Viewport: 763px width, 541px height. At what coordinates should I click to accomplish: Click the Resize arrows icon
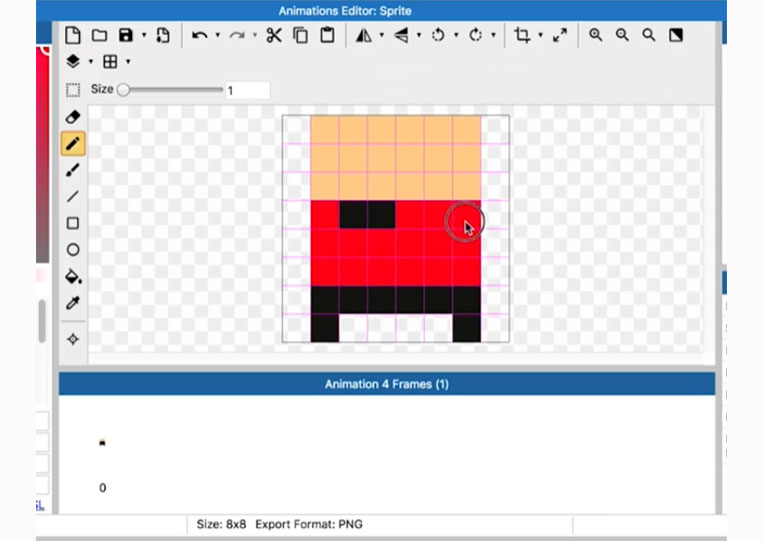(560, 35)
